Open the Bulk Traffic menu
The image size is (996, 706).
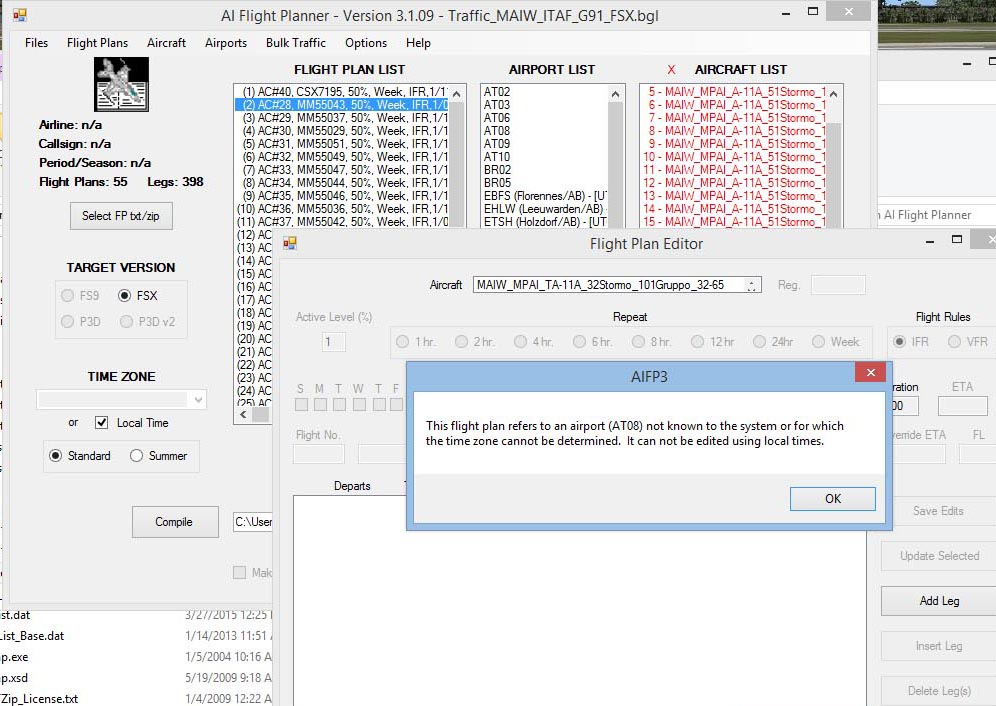click(295, 43)
